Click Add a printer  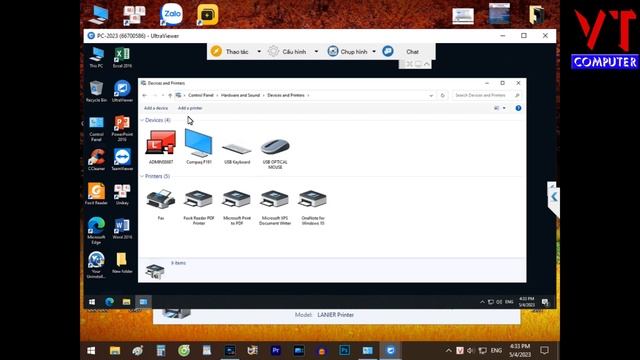click(x=190, y=108)
